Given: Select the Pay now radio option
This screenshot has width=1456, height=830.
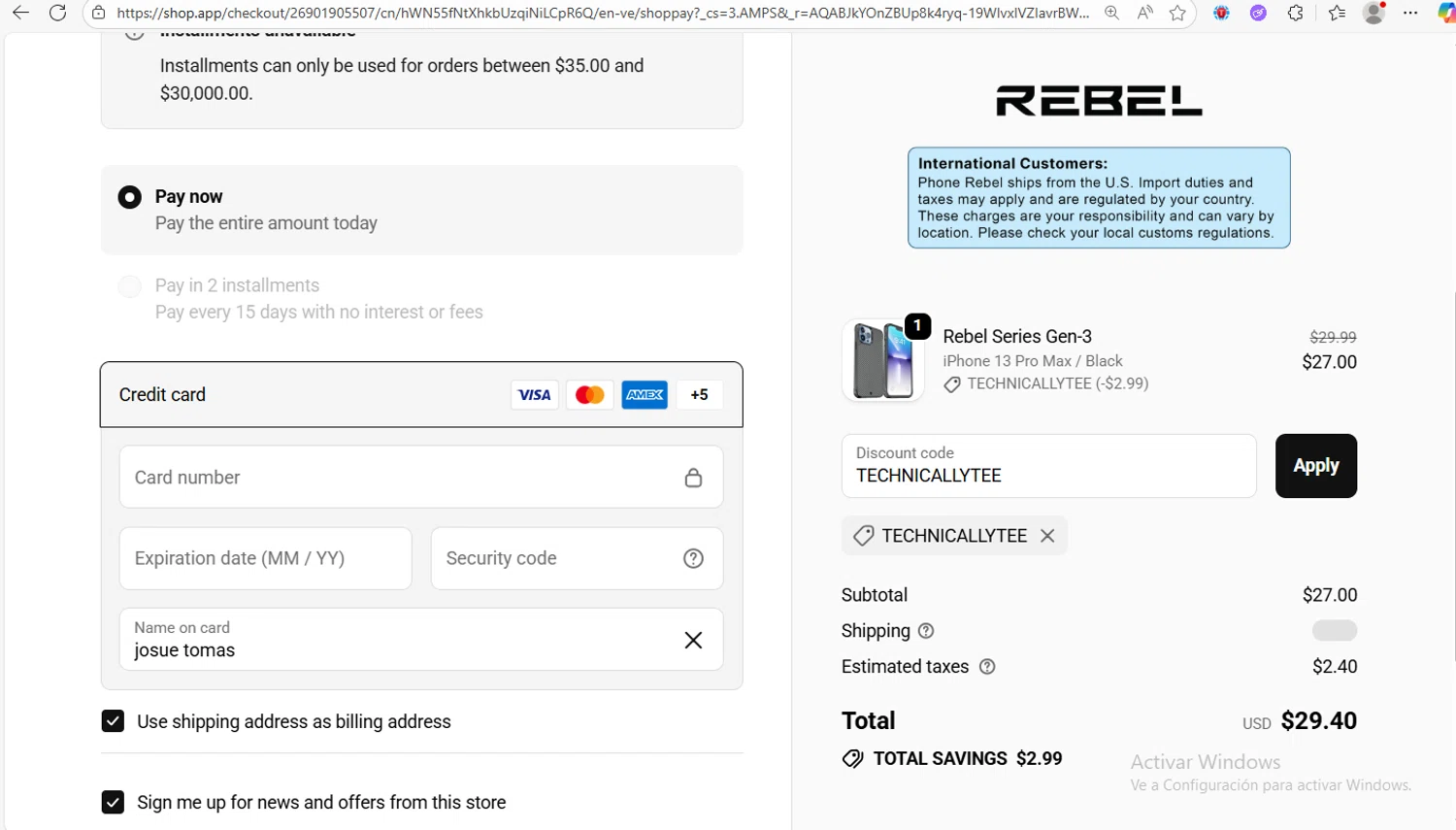Looking at the screenshot, I should pyautogui.click(x=129, y=197).
